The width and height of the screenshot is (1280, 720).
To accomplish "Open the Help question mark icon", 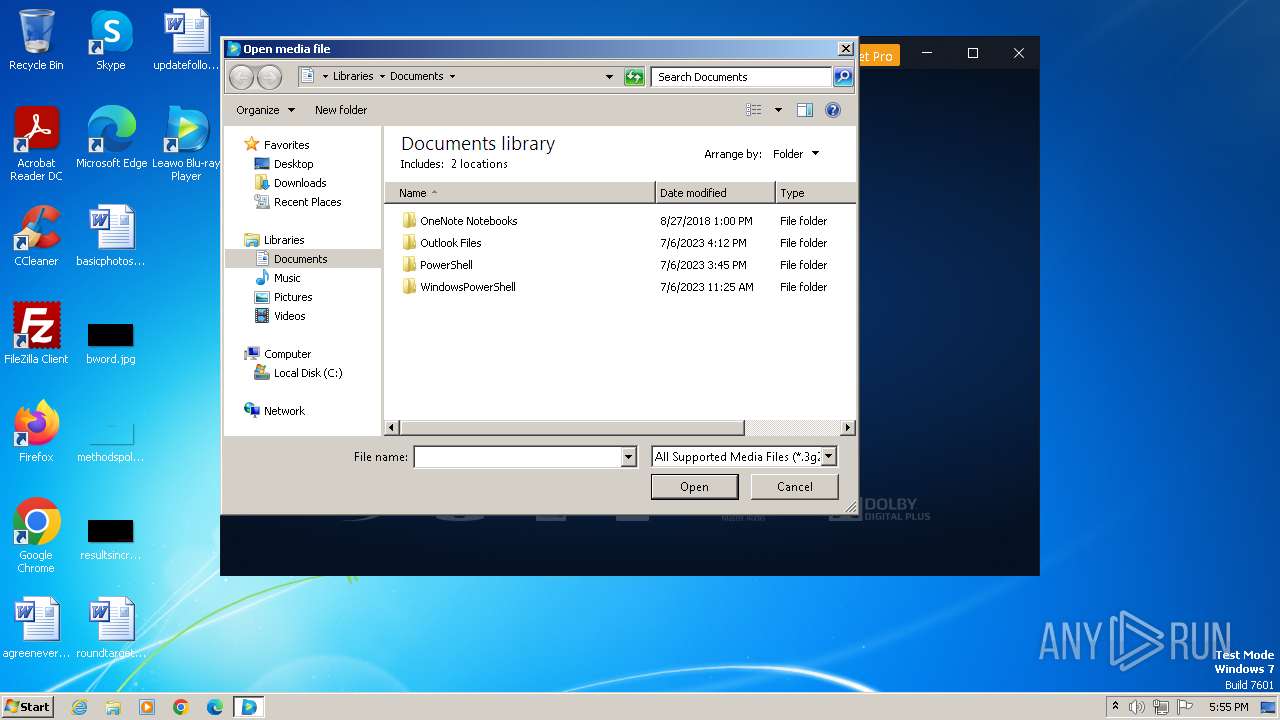I will click(x=833, y=110).
